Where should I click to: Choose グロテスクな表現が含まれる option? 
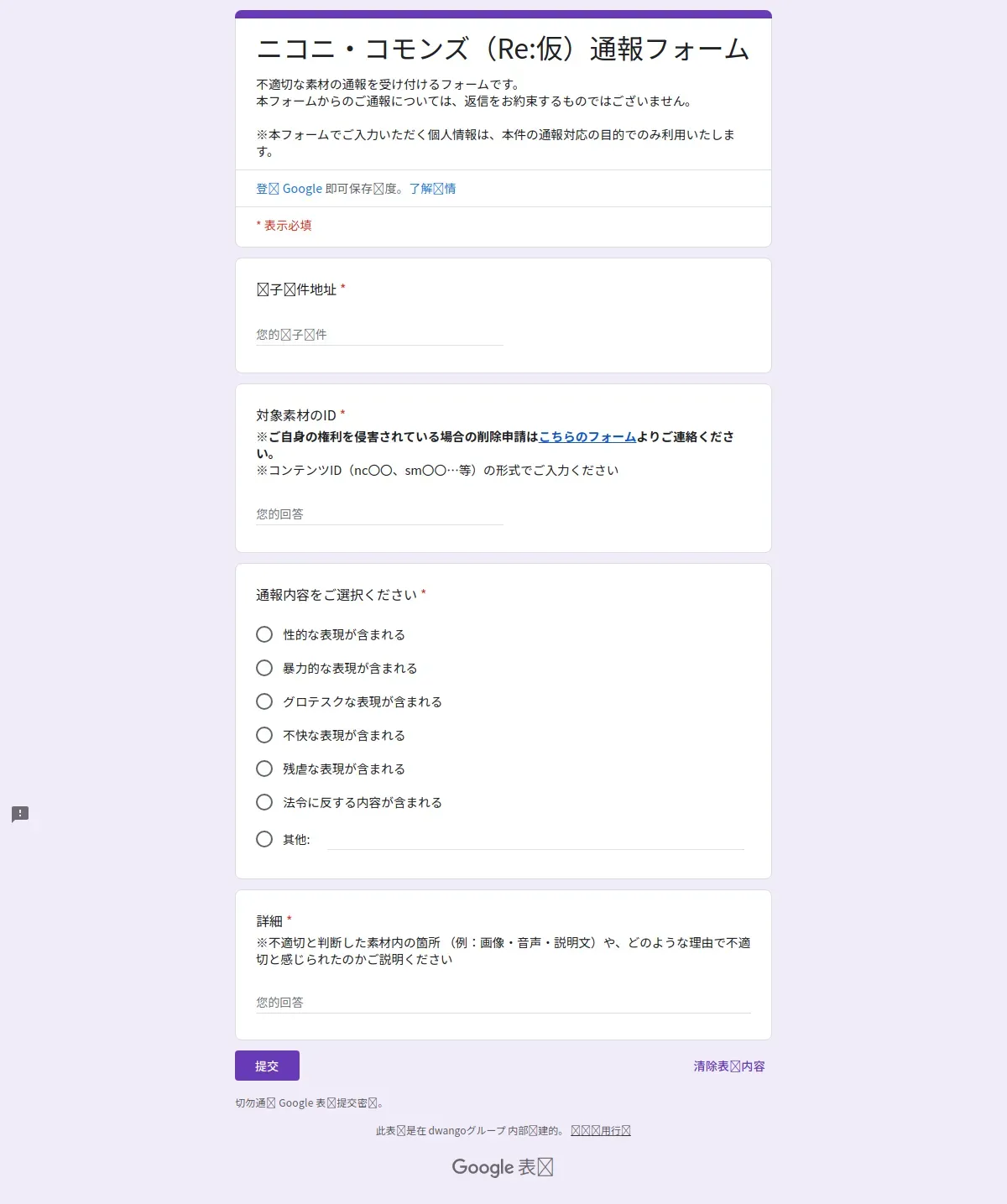click(x=264, y=701)
